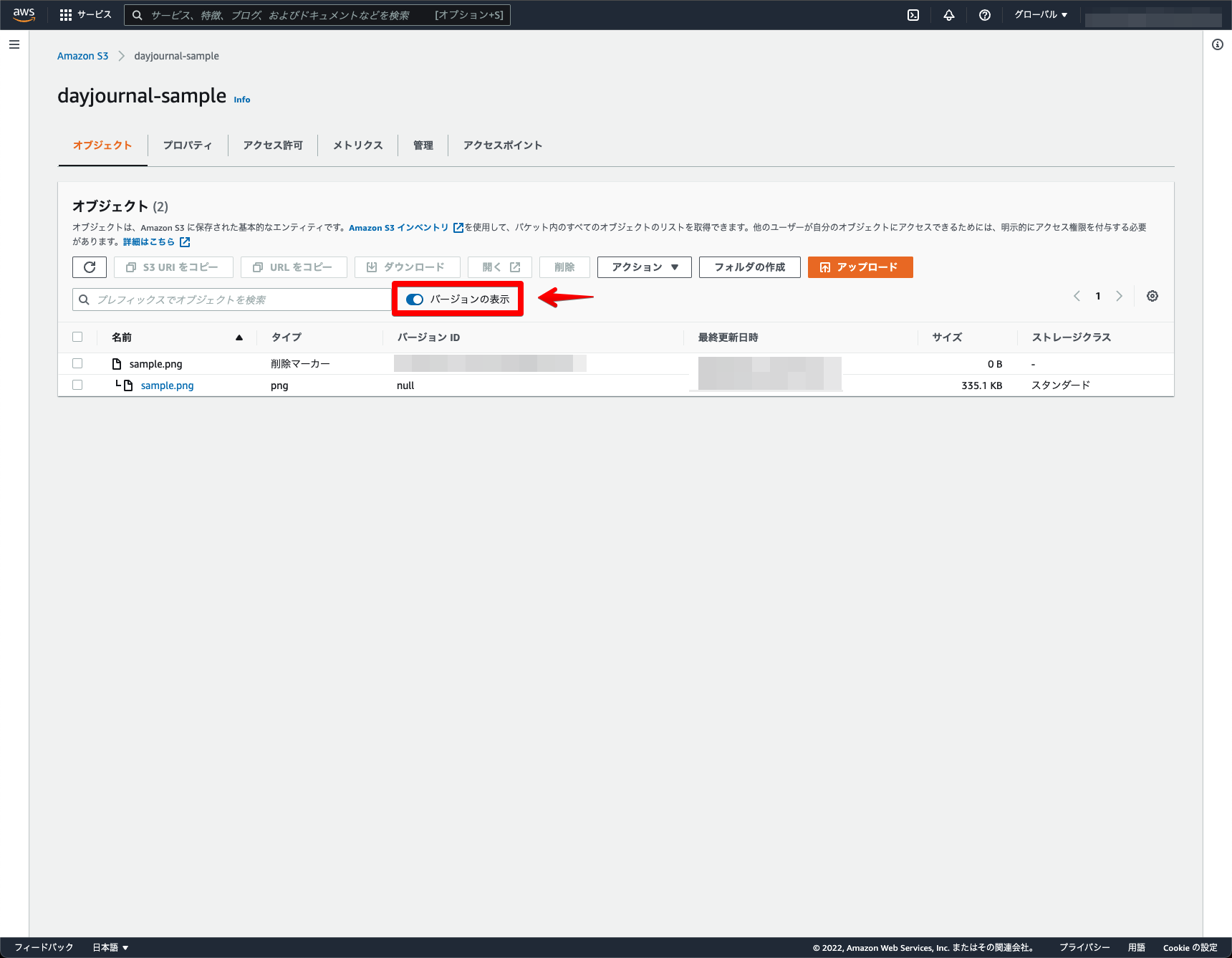Open the AWS home logo
Image resolution: width=1232 pixels, height=958 pixels.
click(x=24, y=14)
